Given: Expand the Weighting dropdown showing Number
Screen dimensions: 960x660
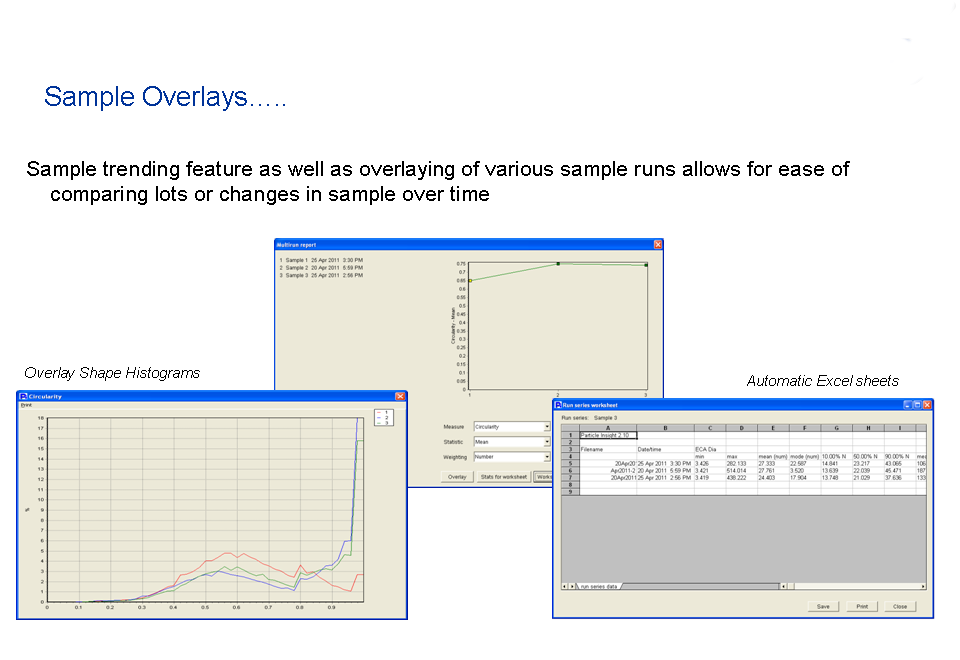Looking at the screenshot, I should (547, 457).
